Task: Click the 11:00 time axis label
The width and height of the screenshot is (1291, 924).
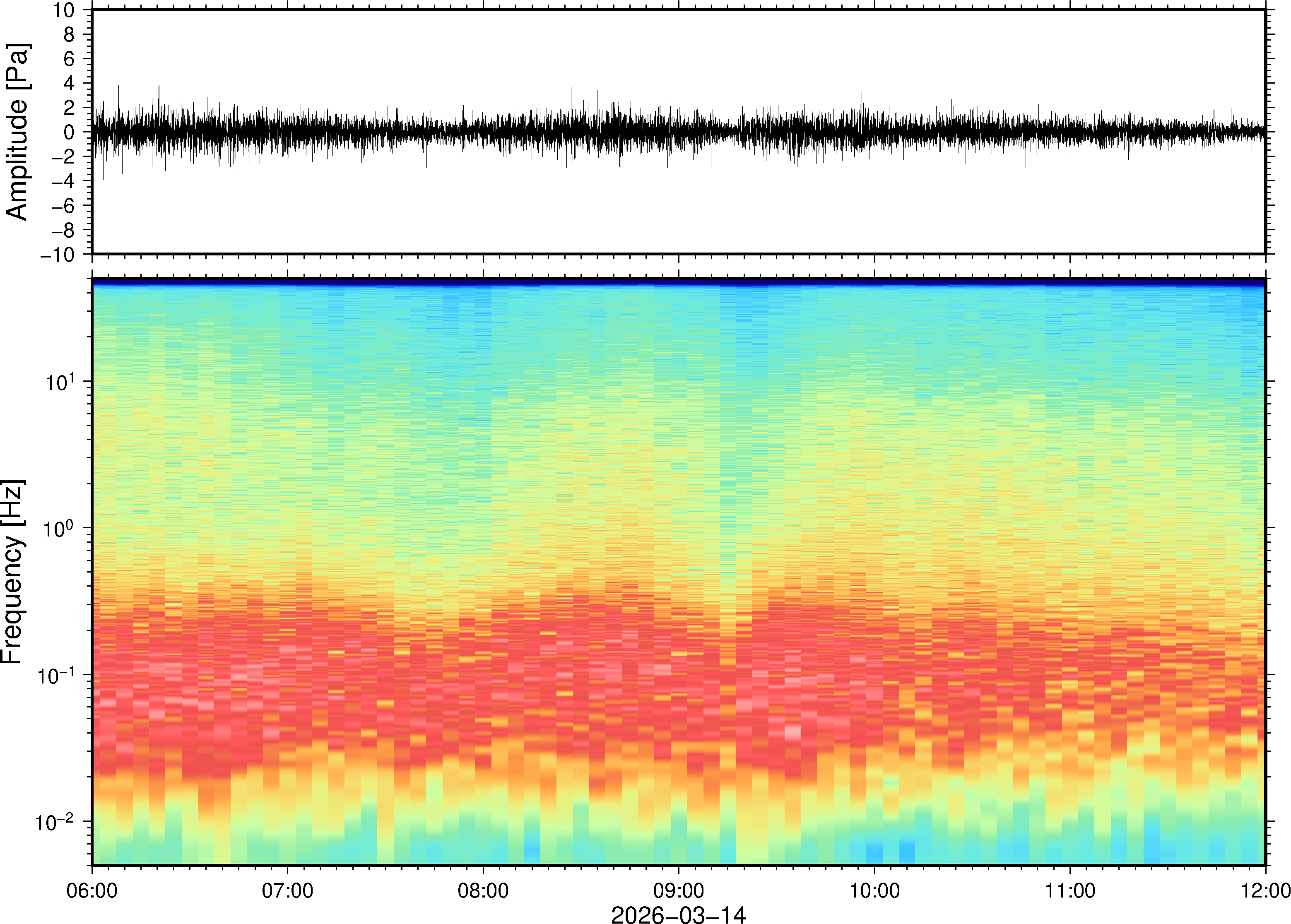Action: pyautogui.click(x=1069, y=890)
